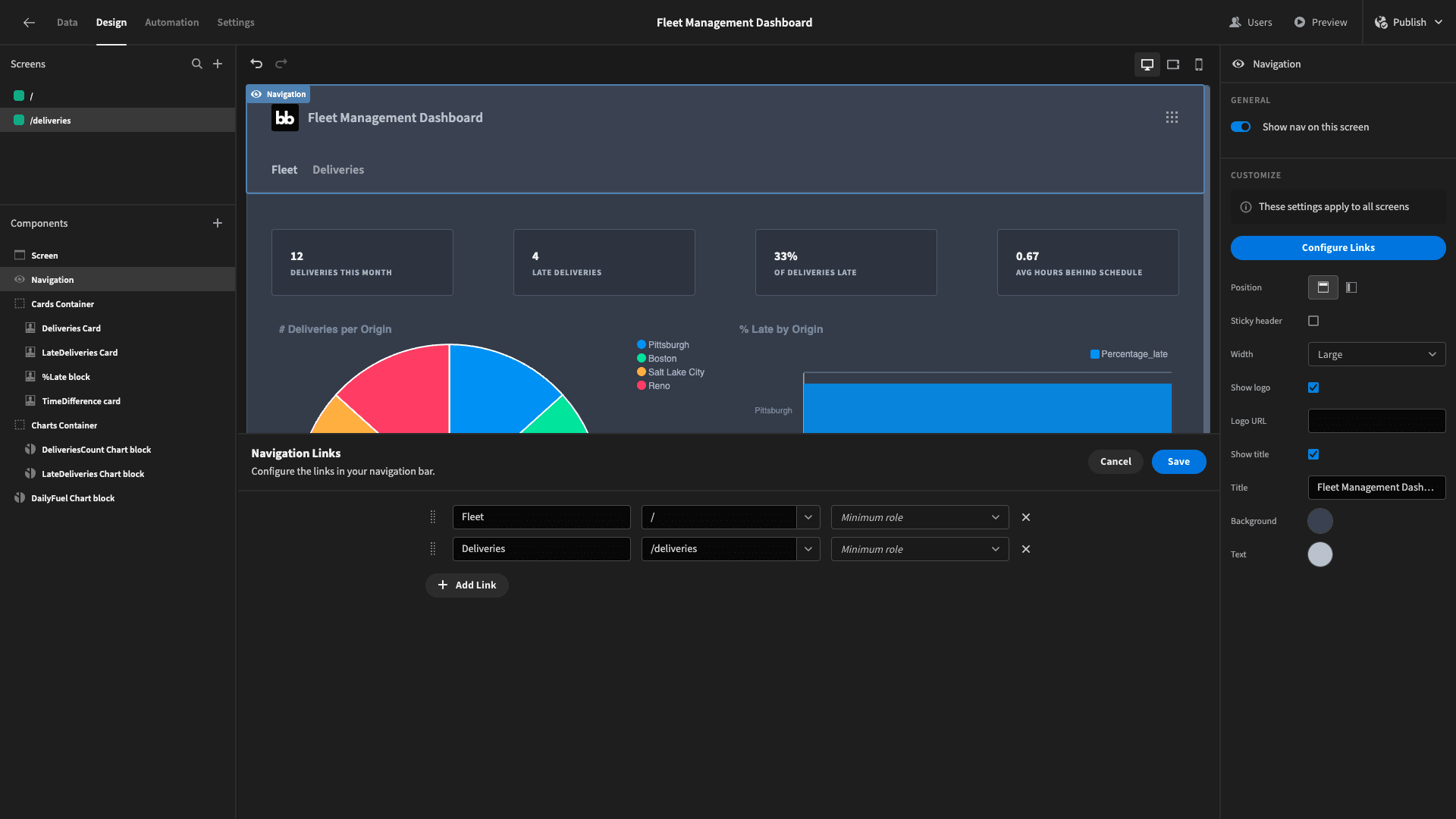Switch to the Automation tab

172,23
